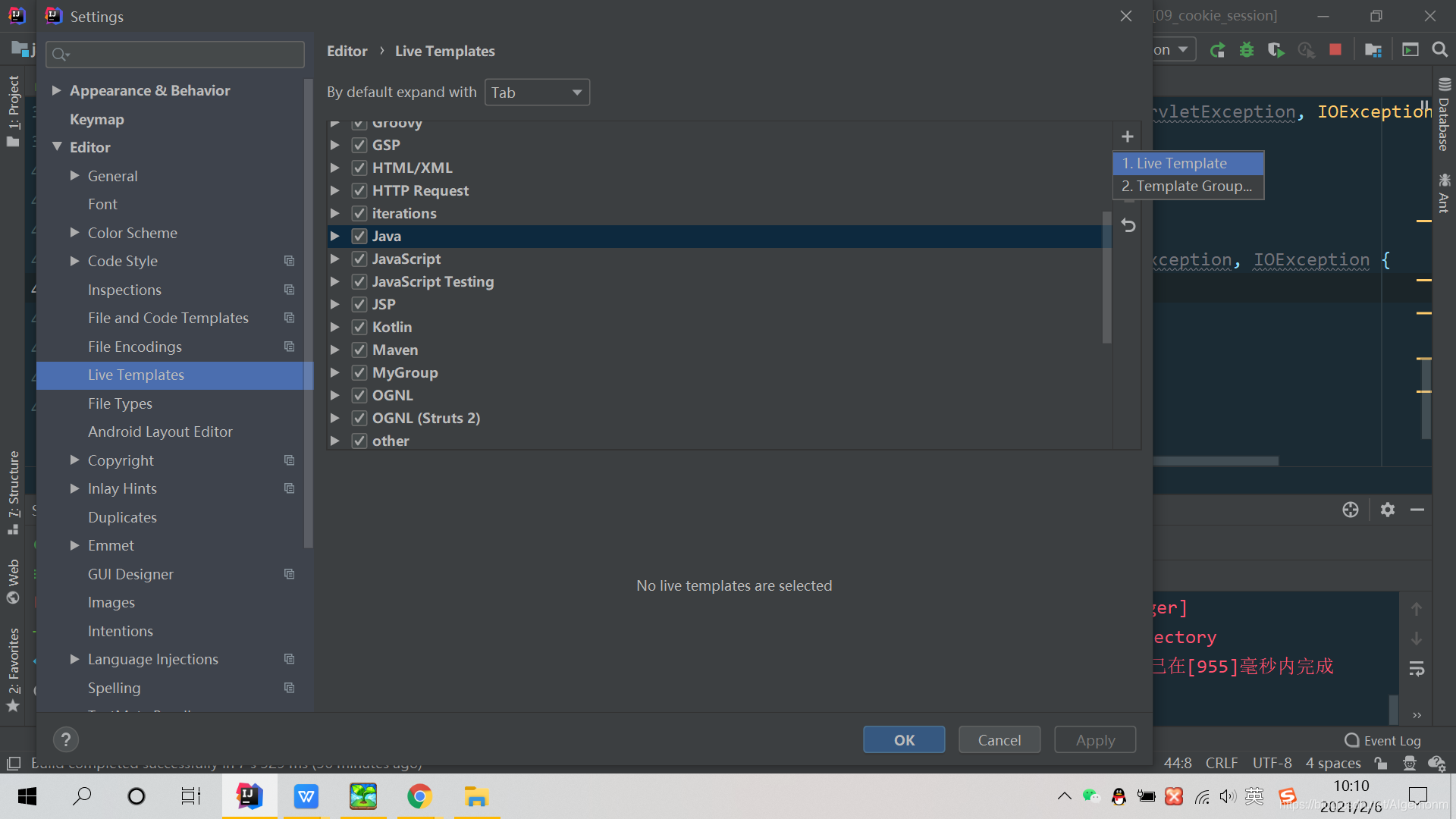Expand the Color Scheme settings node
1456x819 pixels.
pyautogui.click(x=74, y=233)
